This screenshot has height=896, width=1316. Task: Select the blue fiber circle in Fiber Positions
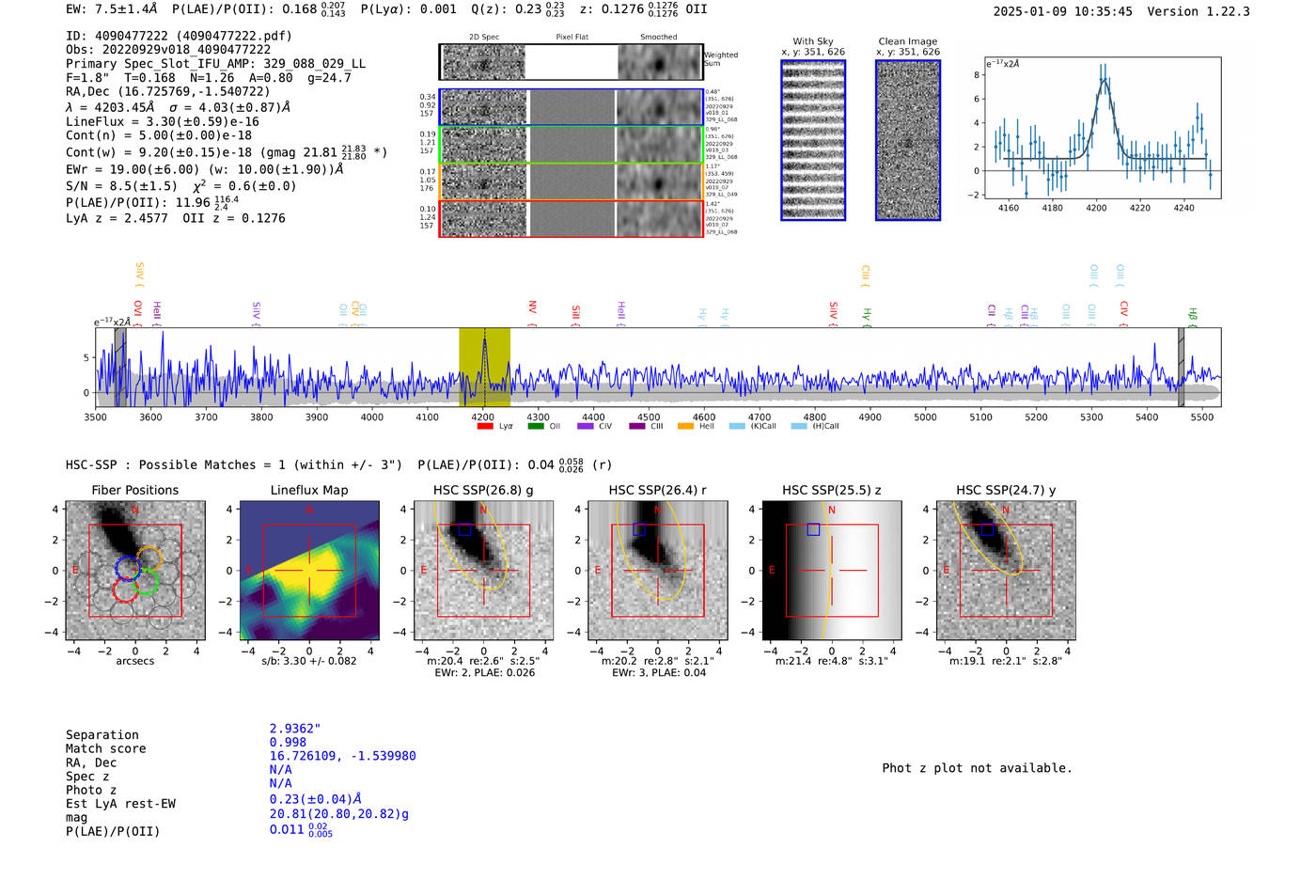point(128,569)
